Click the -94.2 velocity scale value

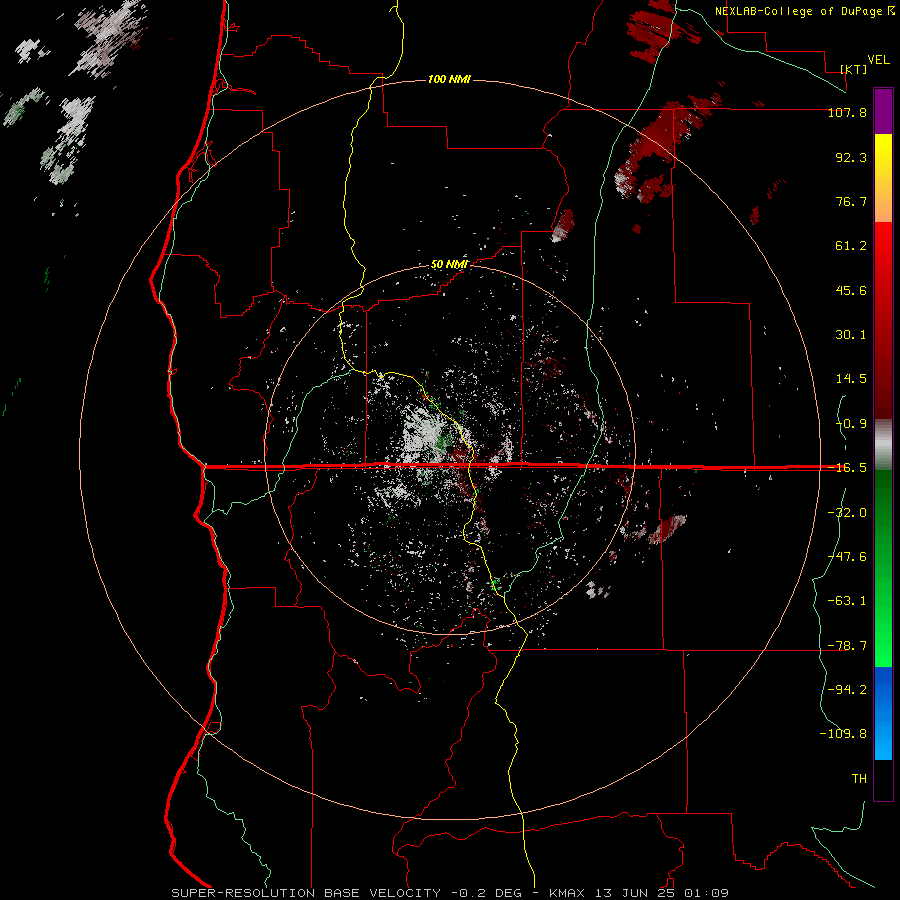point(847,689)
